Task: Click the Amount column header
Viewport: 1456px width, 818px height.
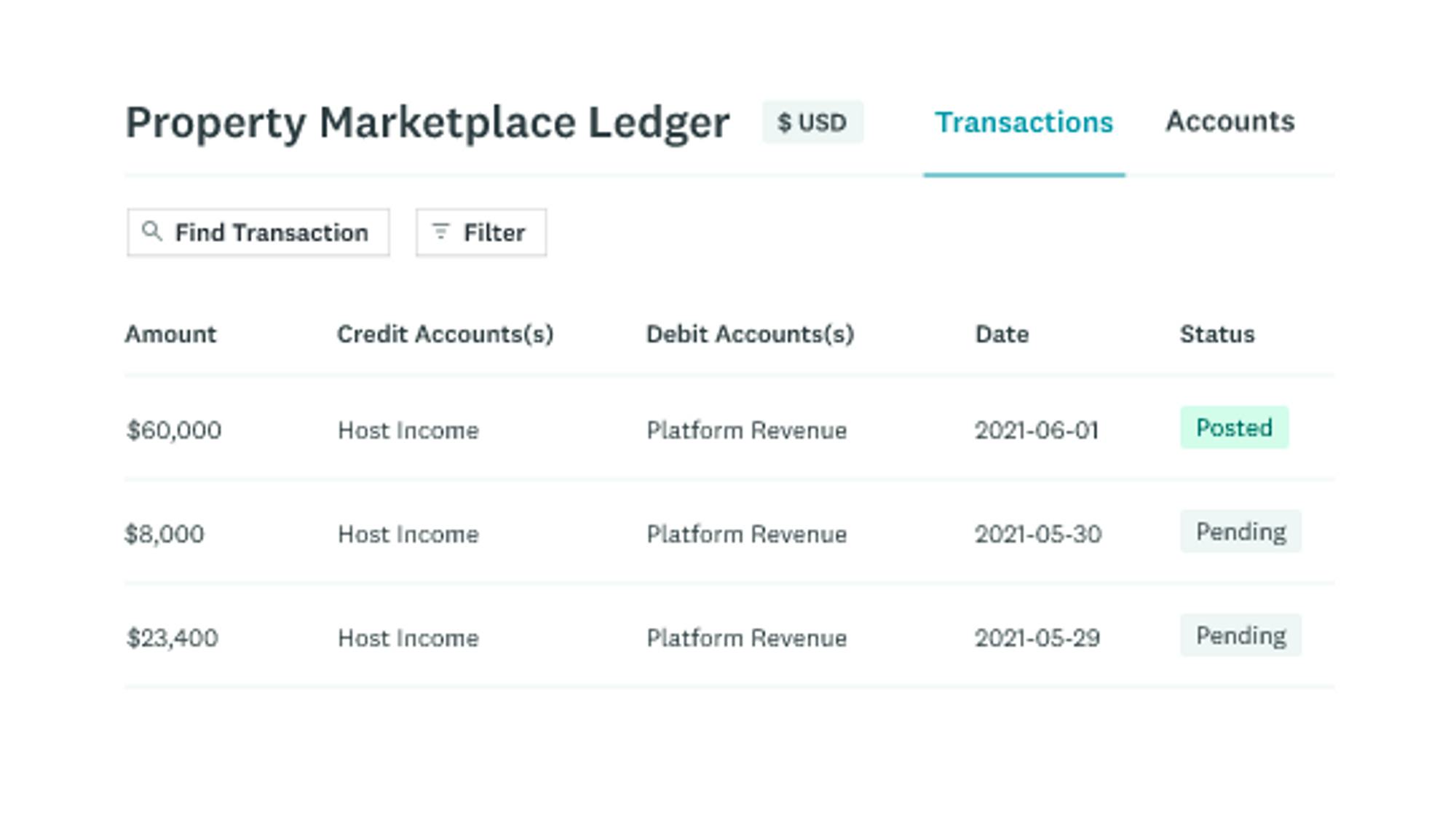Action: pos(170,334)
